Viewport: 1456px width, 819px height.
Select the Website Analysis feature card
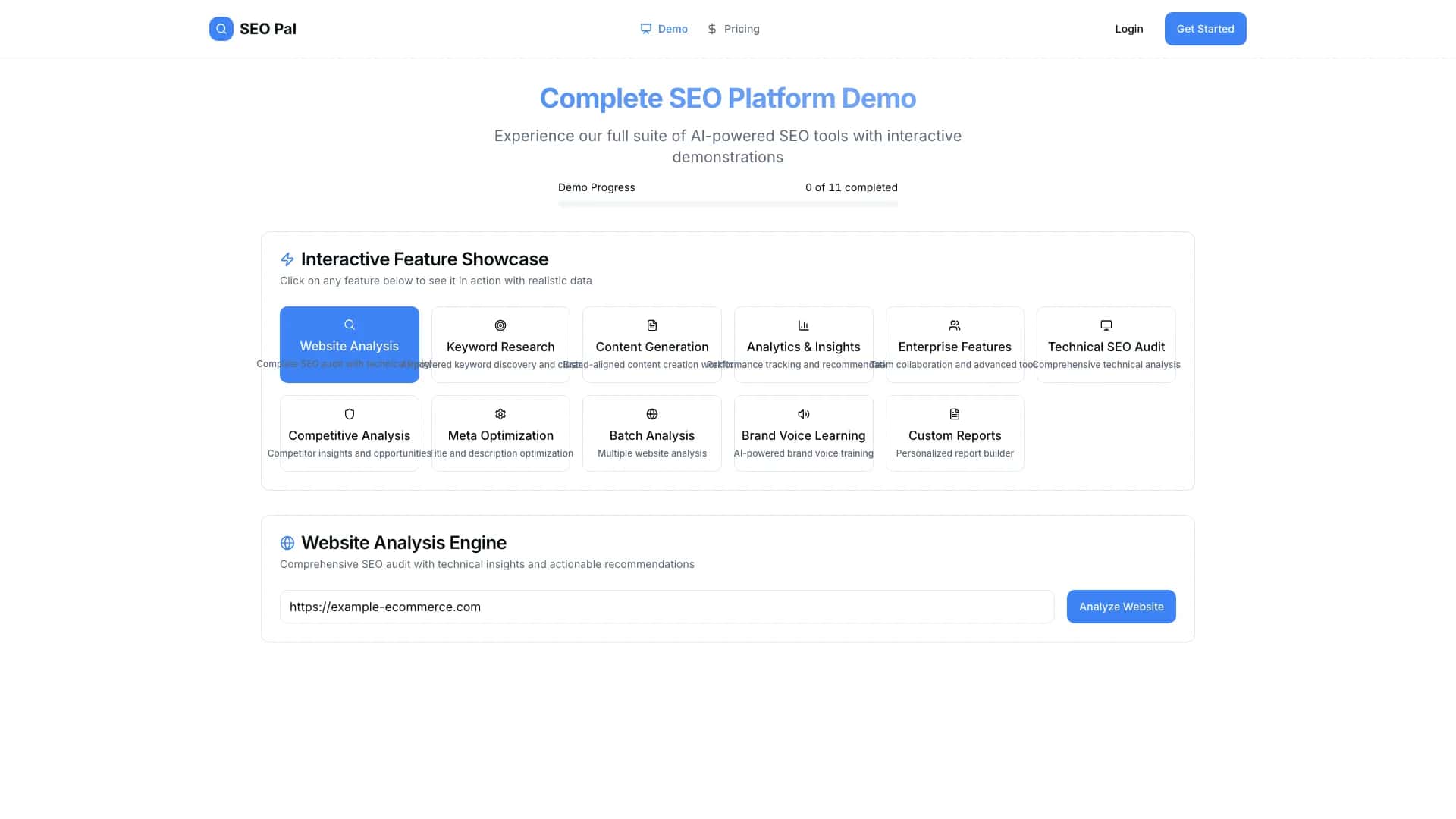349,344
